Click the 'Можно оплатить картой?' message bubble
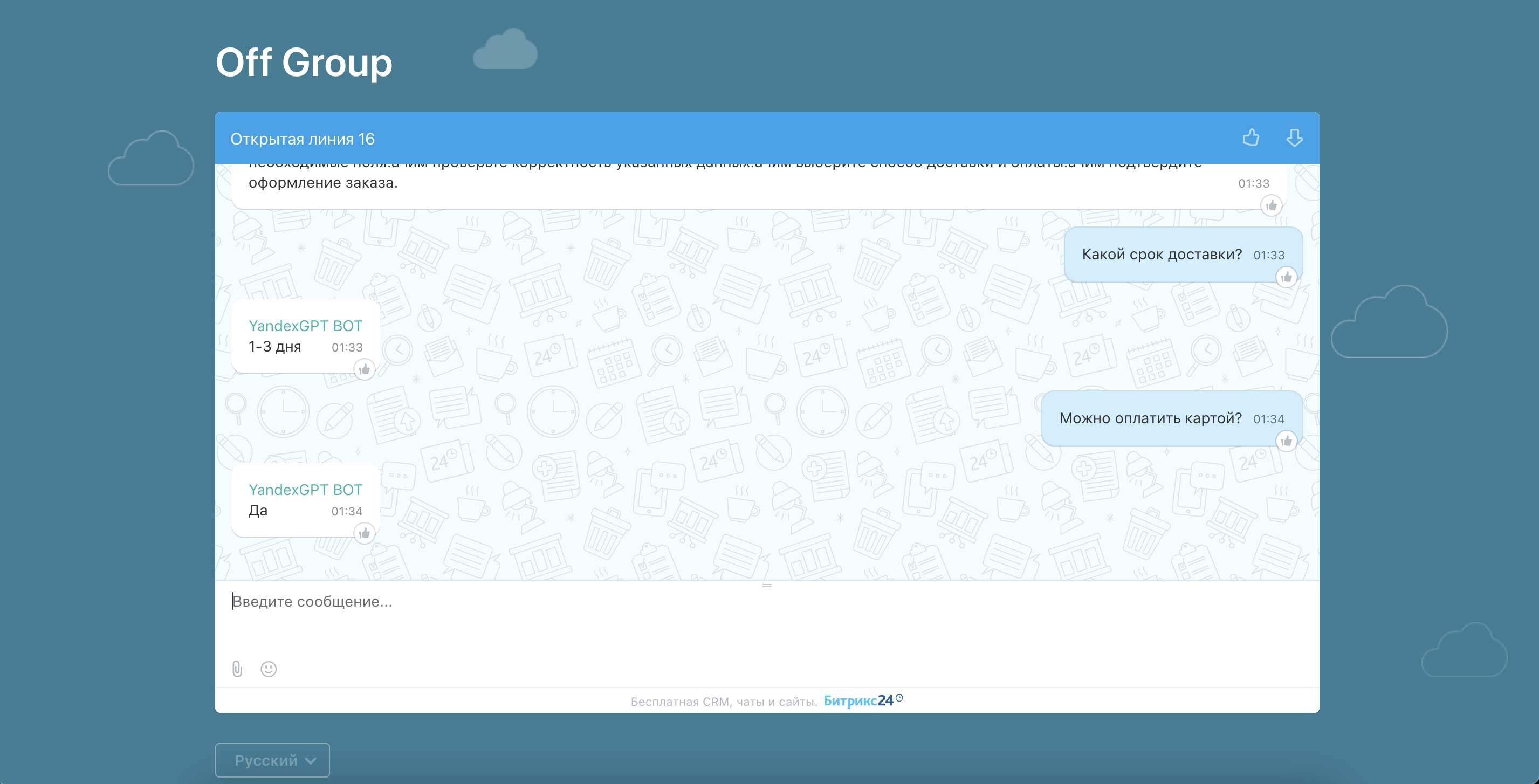 (x=1150, y=418)
